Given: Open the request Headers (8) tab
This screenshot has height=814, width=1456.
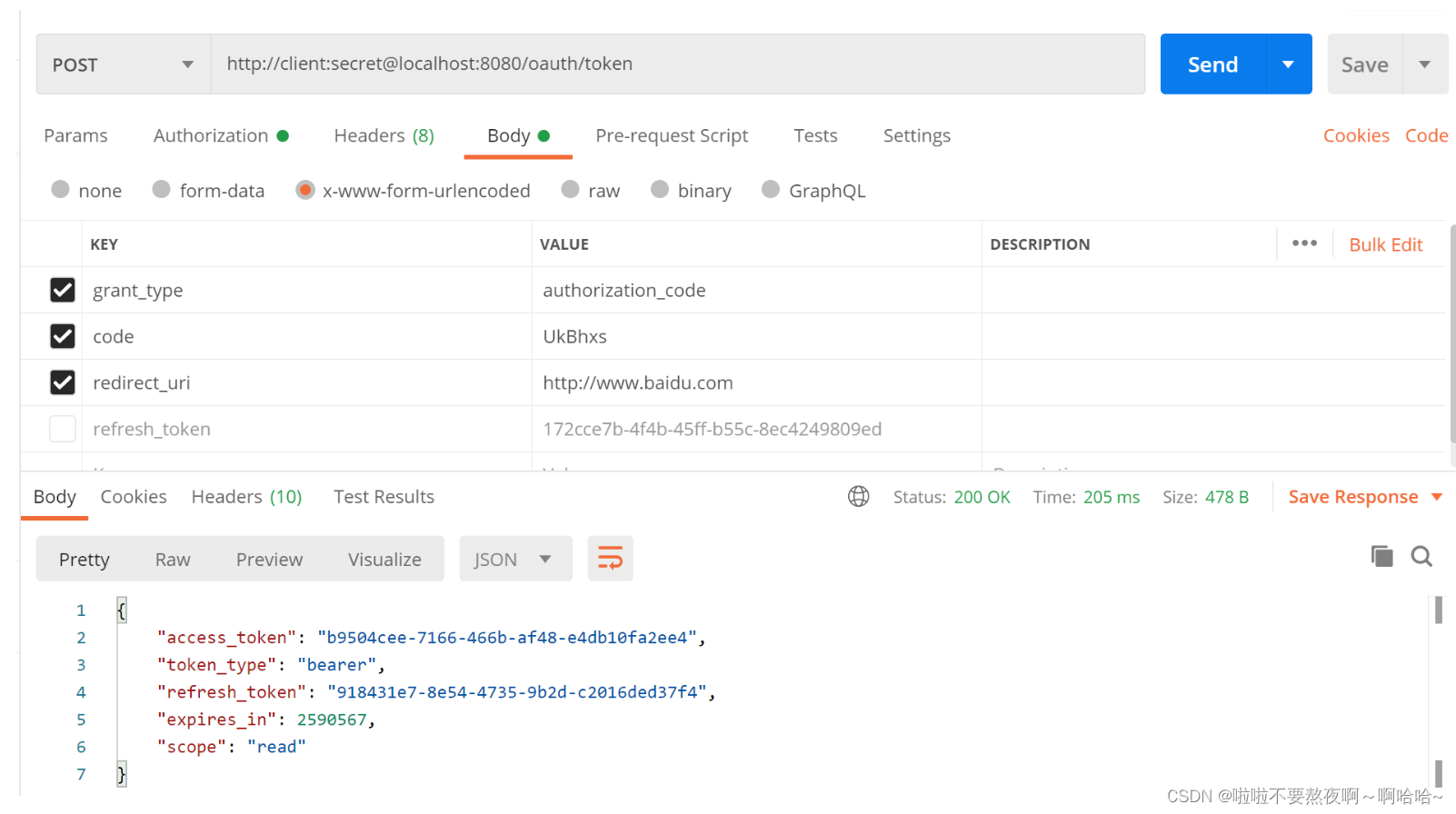Looking at the screenshot, I should pos(384,135).
